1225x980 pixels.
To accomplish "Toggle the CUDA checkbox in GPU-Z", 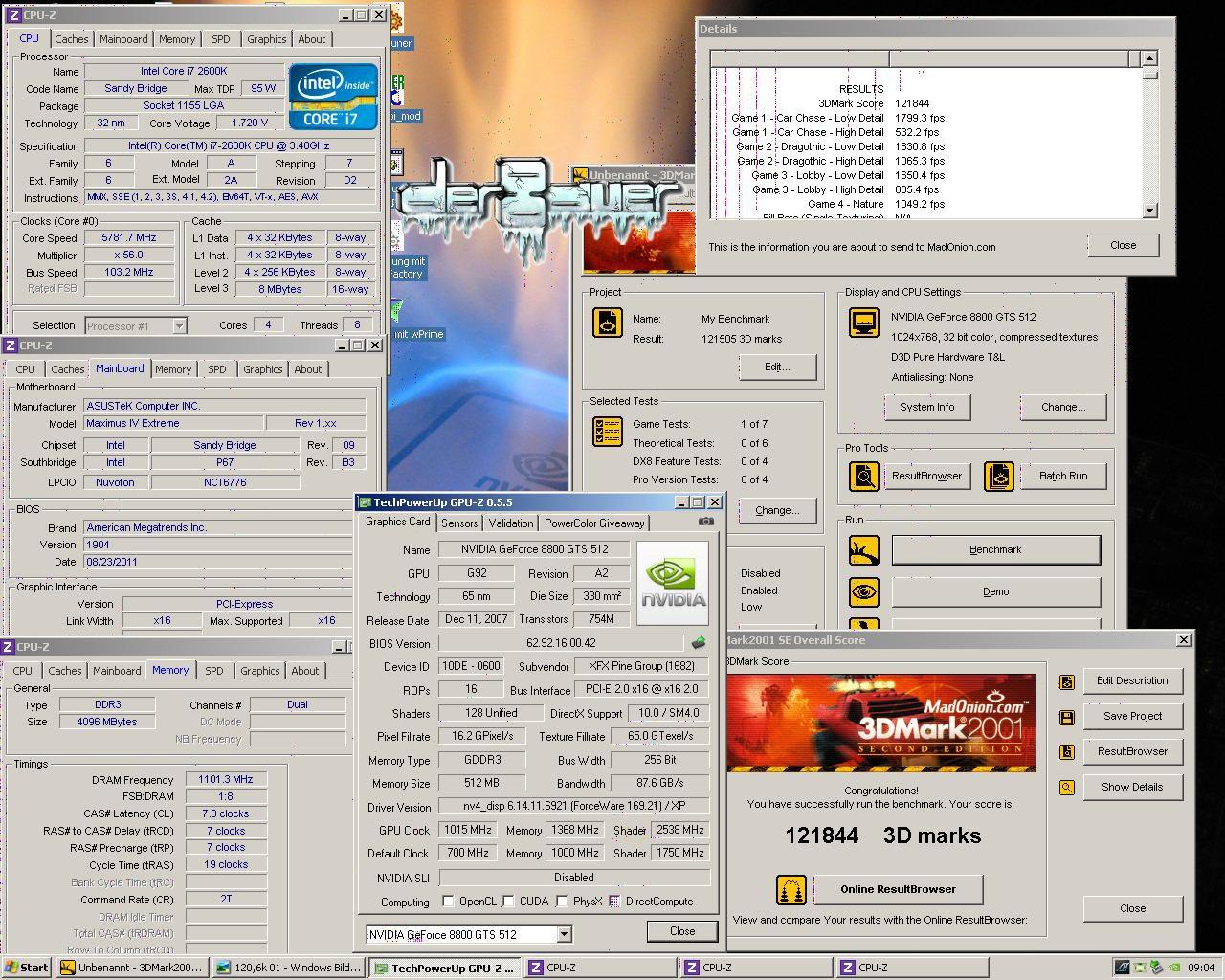I will click(509, 902).
